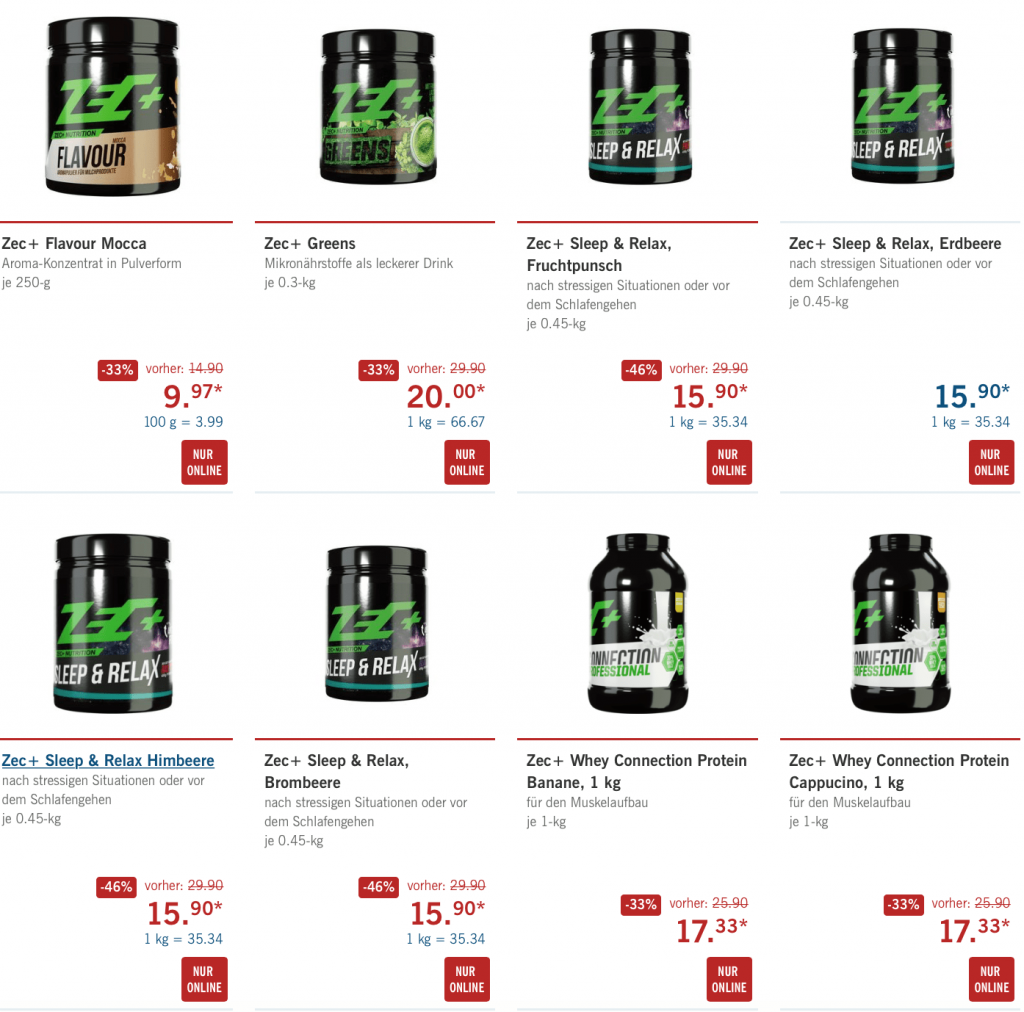Click the NUR ONLINE badge under Flavour Mocca

(x=204, y=462)
